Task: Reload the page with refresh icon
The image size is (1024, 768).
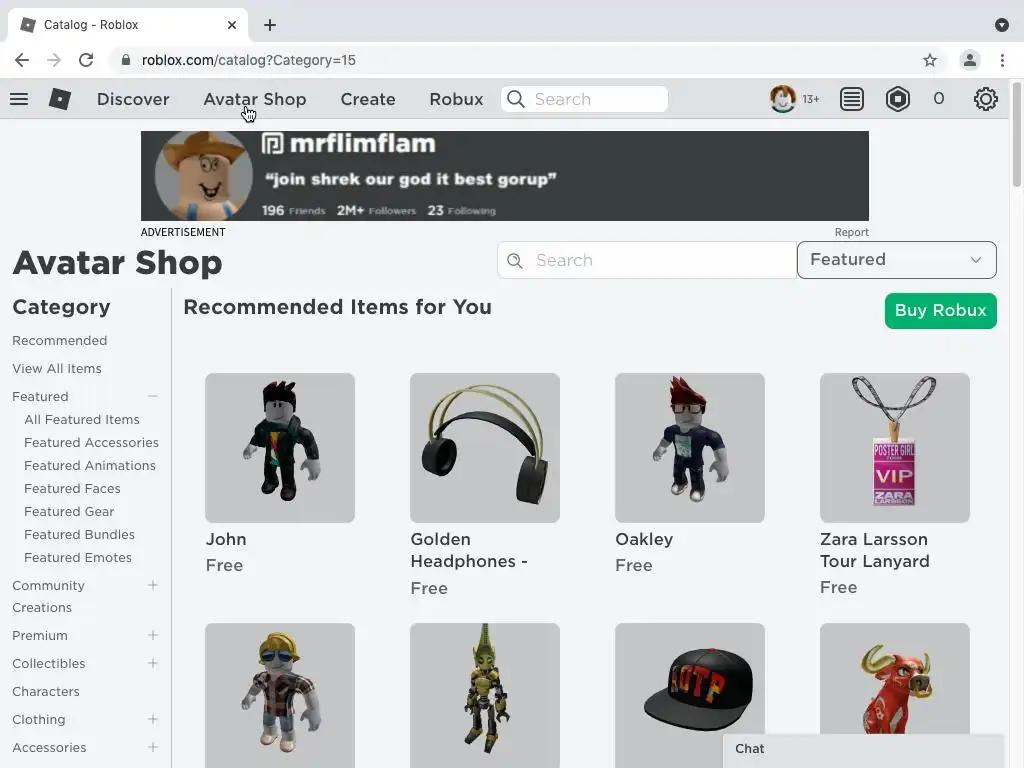Action: pyautogui.click(x=86, y=60)
